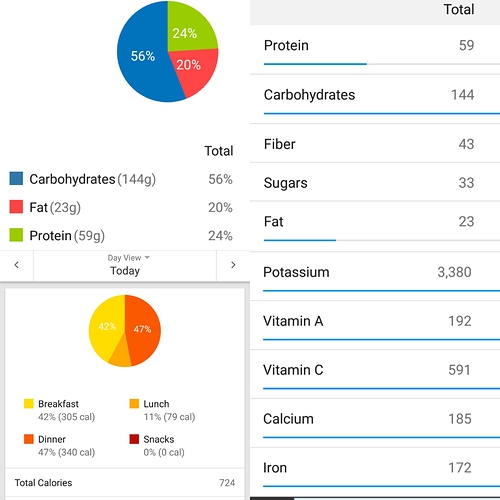
Task: Select the Sugars row in nutrient list
Action: tap(375, 182)
